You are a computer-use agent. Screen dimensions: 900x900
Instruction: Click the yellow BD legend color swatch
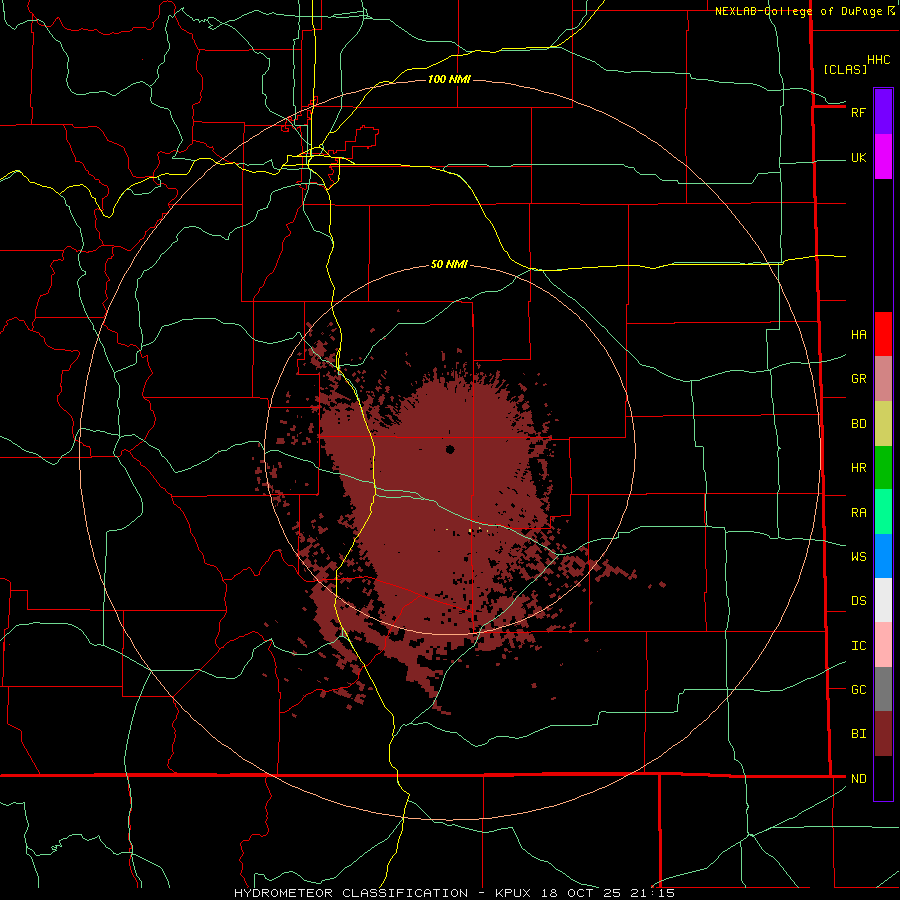[883, 424]
